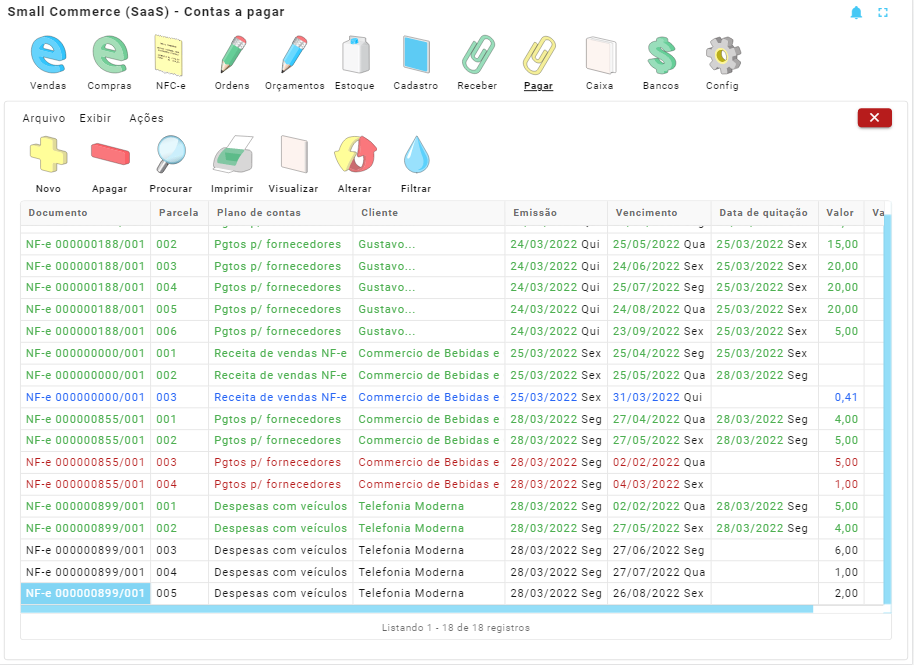Open the Estoque icon

[x=355, y=55]
